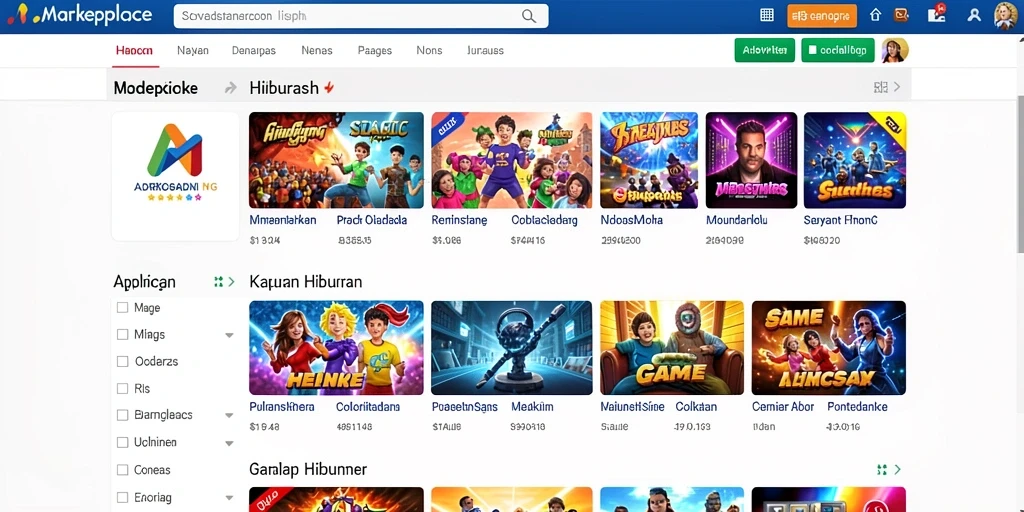The height and width of the screenshot is (512, 1024).
Task: Click the Markepplace logo icon
Action: [18, 15]
